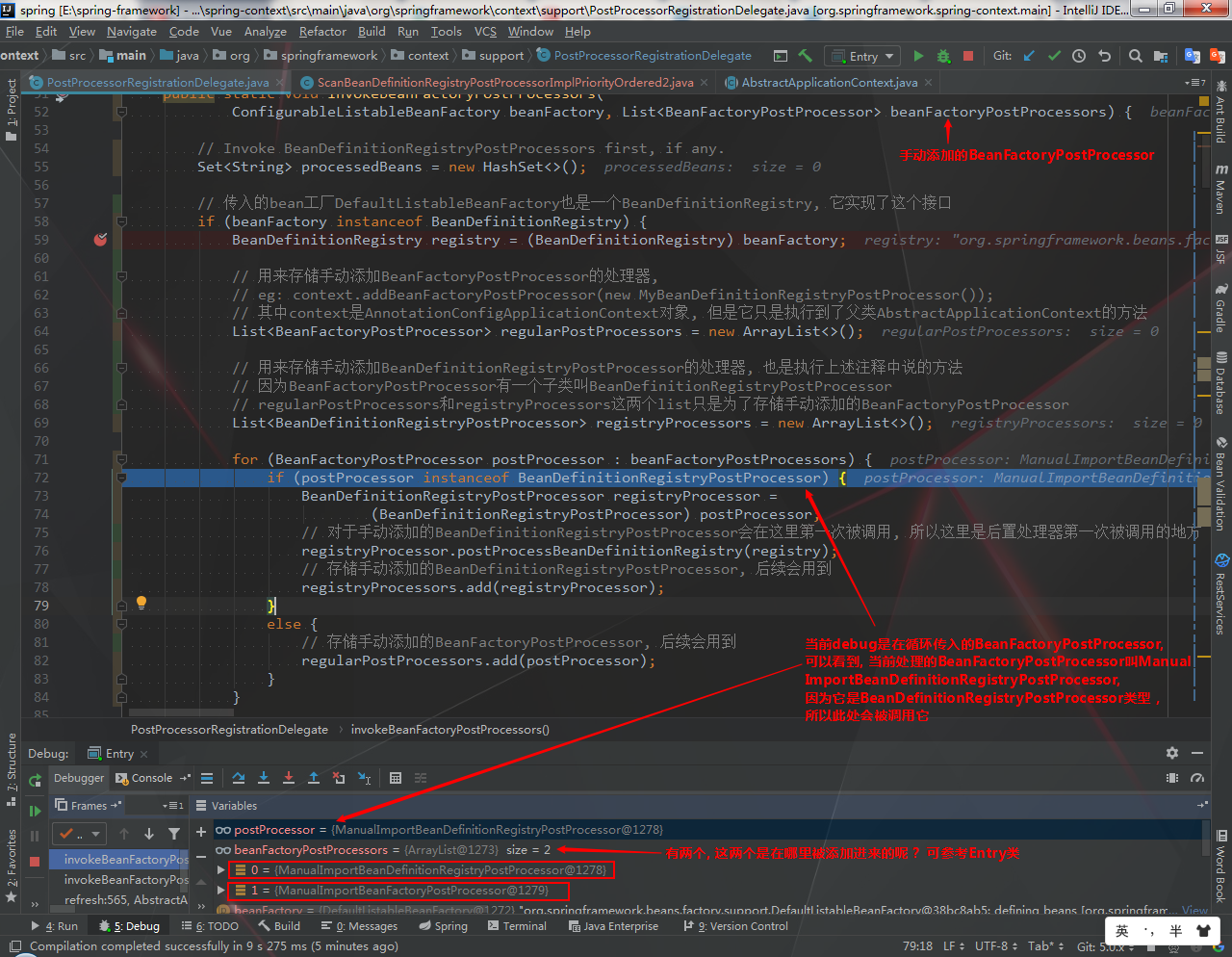The height and width of the screenshot is (957, 1232).
Task: Open the 6: TODO tool window
Action: [210, 926]
